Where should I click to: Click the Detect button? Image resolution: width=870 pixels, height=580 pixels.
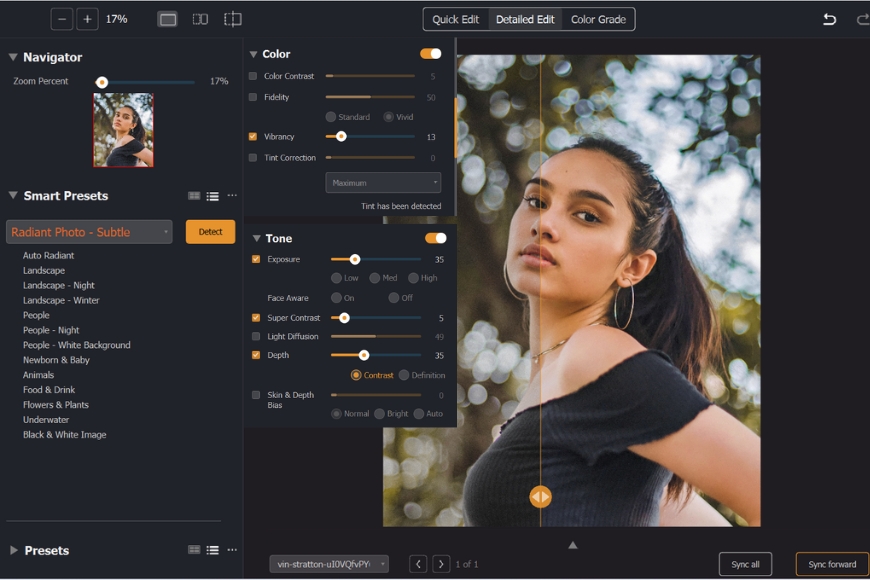click(x=210, y=232)
